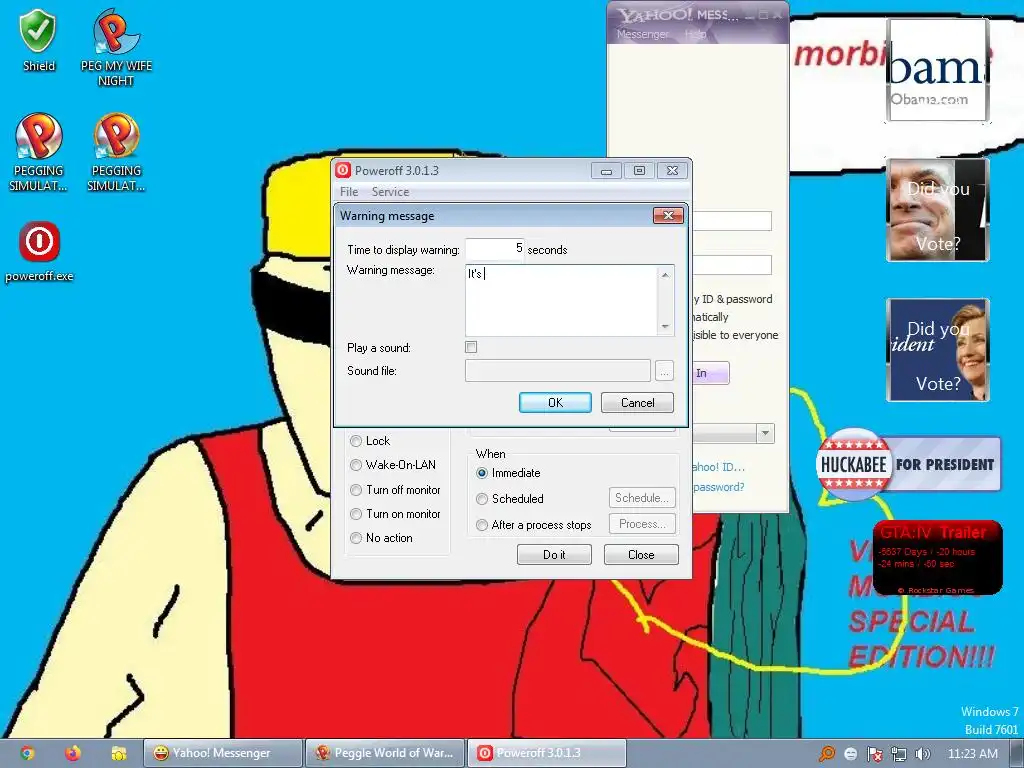Screen dimensions: 1024x768
Task: Select the Scheduled radio button
Action: pyautogui.click(x=482, y=499)
